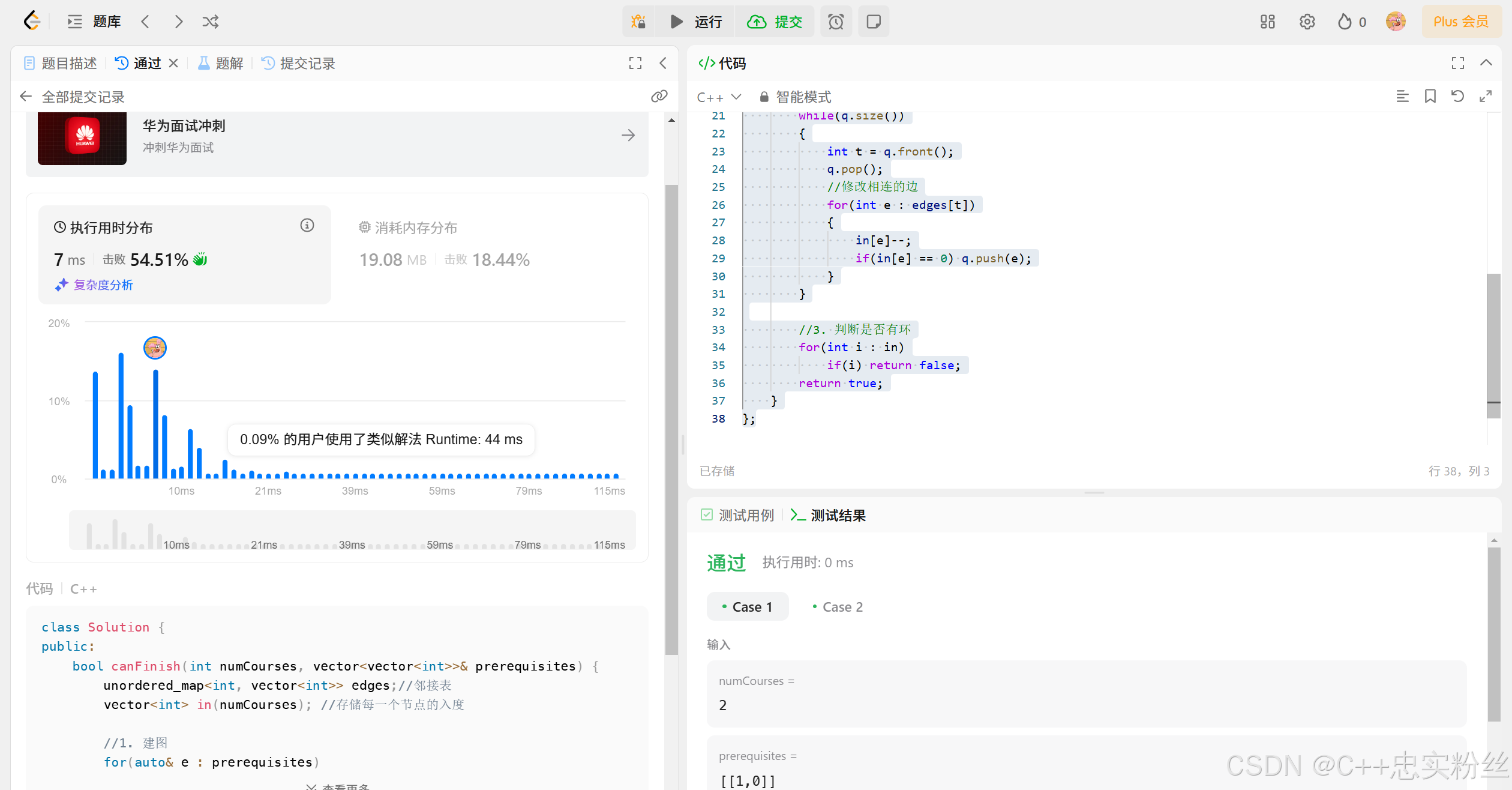
Task: Expand editor with diagonal arrows icon
Action: point(1486,97)
